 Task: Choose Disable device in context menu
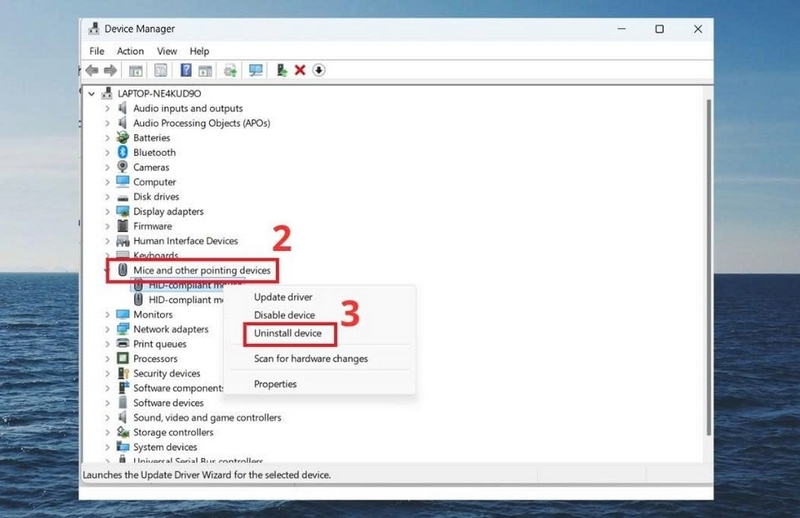284,315
